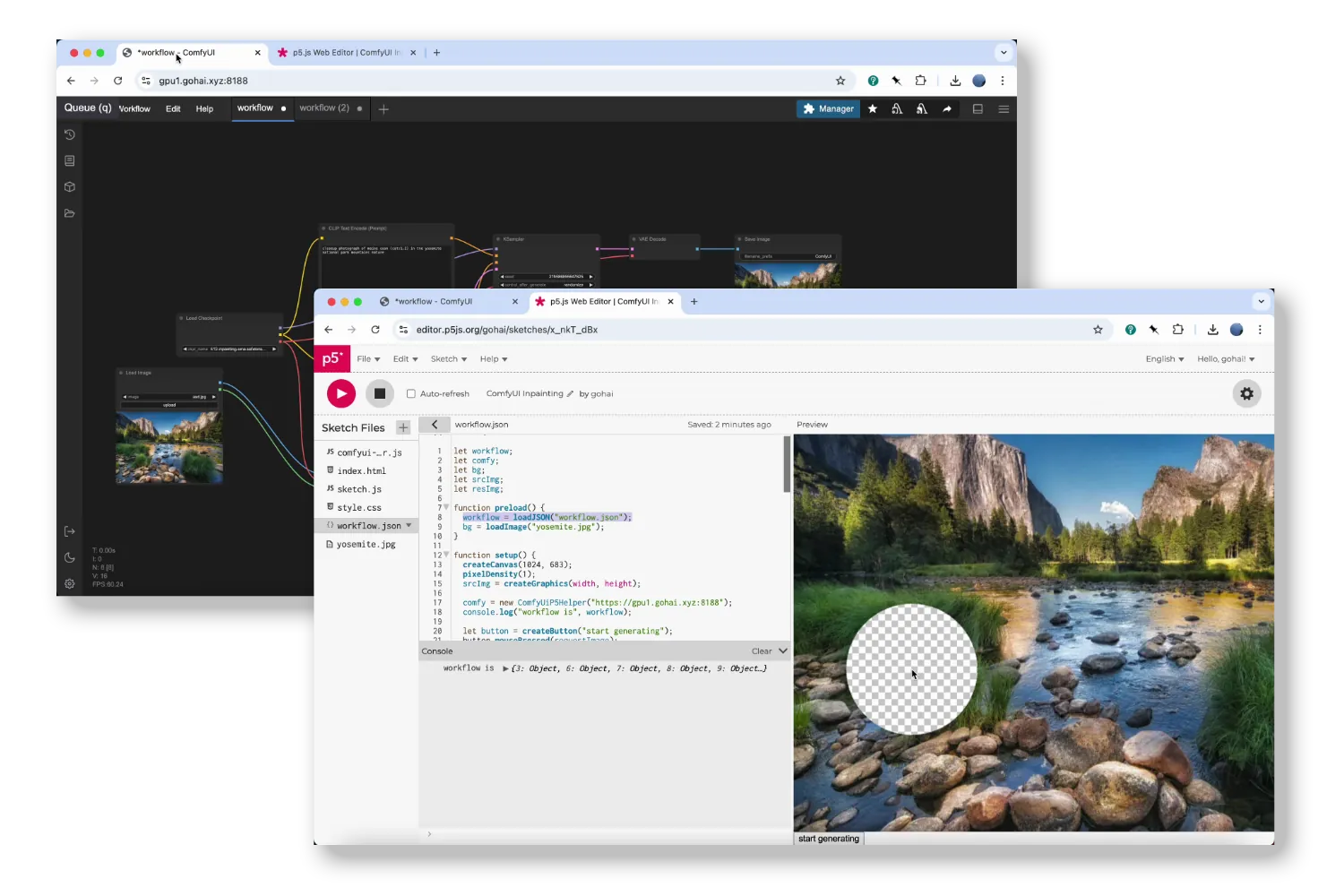Image resolution: width=1344 pixels, height=896 pixels.
Task: Open the node library icon in ComfyUI sidebar
Action: click(x=69, y=160)
